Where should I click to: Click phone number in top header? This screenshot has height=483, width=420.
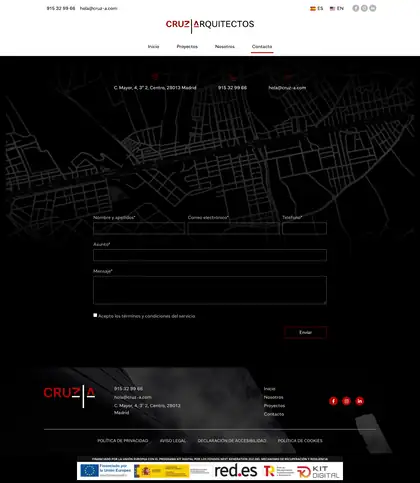click(61, 8)
